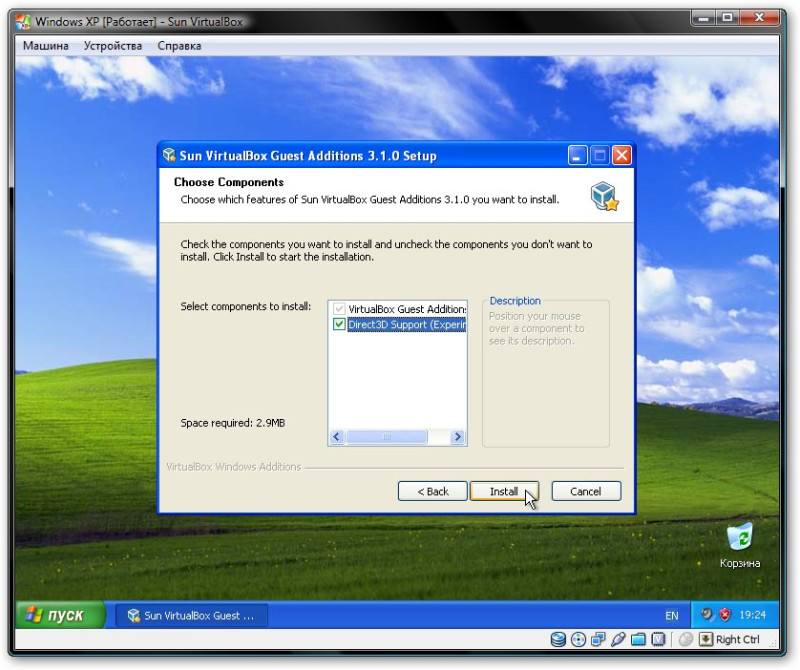Minimize the Windows XP VirtualBox window
This screenshot has width=800, height=670.
pos(704,18)
